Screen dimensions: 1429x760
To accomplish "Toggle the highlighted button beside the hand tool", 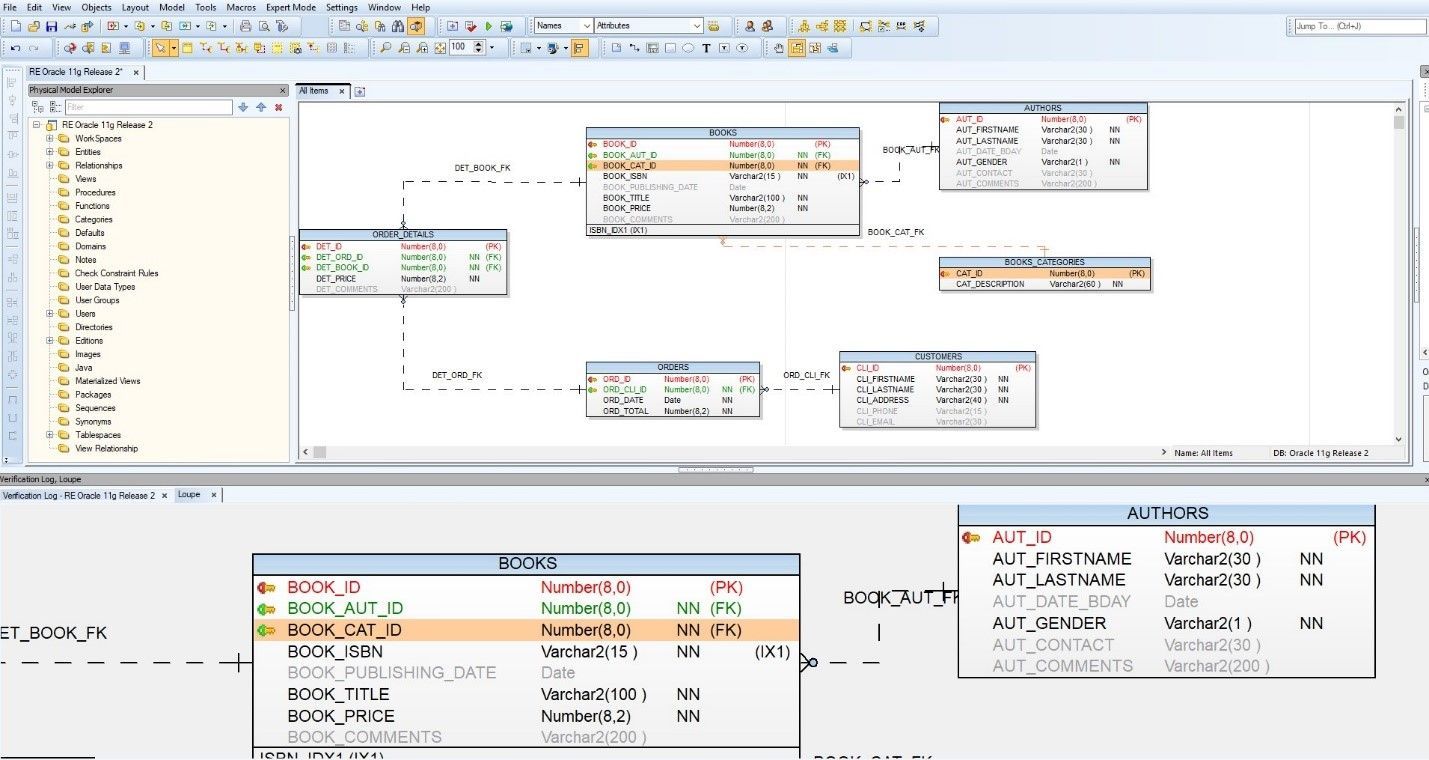I will (x=797, y=48).
